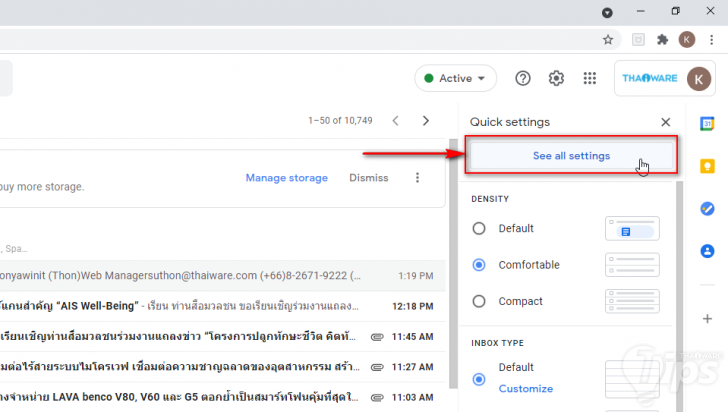
Task: Click the Quick settings panel scrollbar
Action: pyautogui.click(x=680, y=297)
